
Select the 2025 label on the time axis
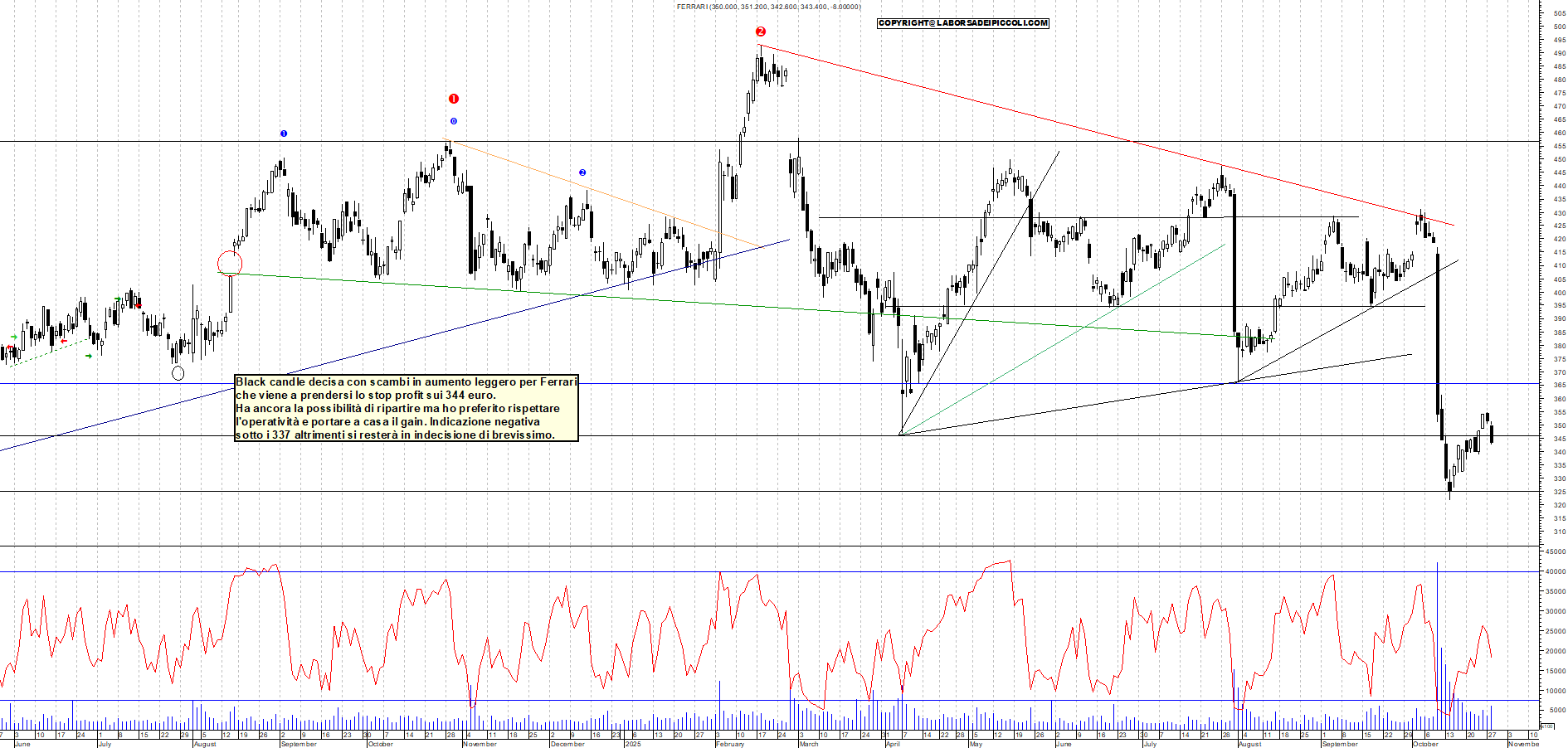point(632,743)
